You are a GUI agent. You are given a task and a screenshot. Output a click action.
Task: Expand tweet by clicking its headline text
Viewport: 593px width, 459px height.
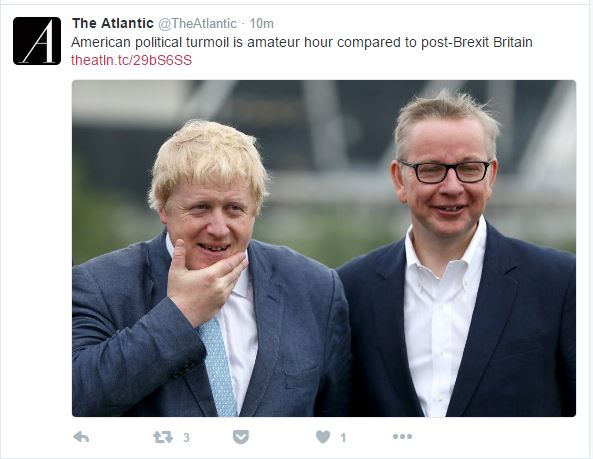pyautogui.click(x=301, y=42)
